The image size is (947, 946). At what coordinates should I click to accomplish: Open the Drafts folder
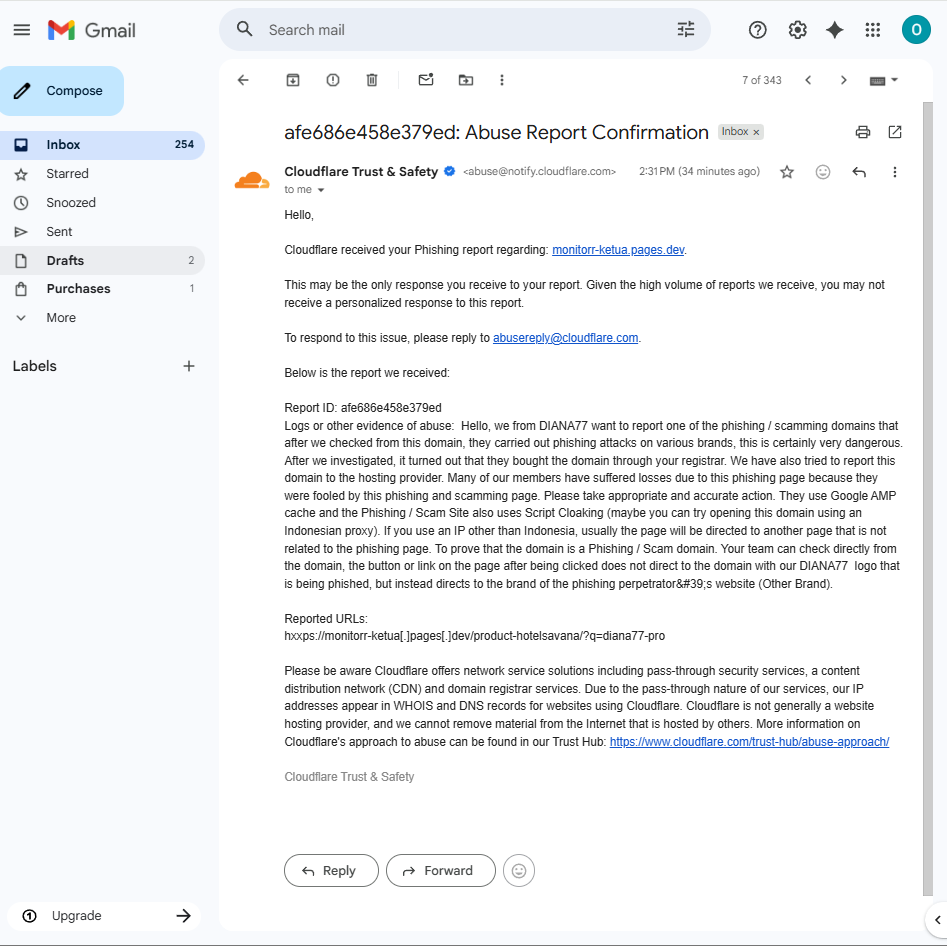click(102, 260)
